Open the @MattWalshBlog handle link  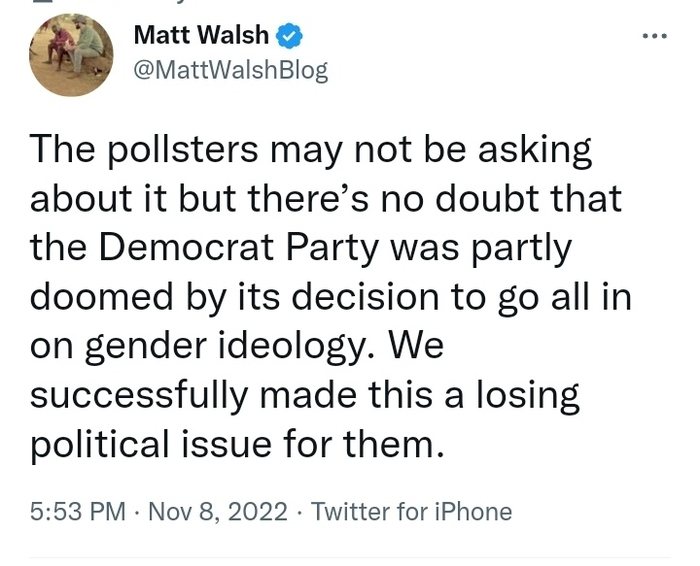(230, 70)
